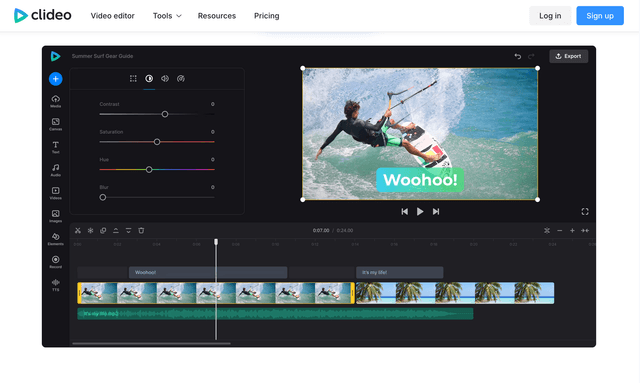Click the Sign up button
This screenshot has height=383, width=640.
pos(600,16)
